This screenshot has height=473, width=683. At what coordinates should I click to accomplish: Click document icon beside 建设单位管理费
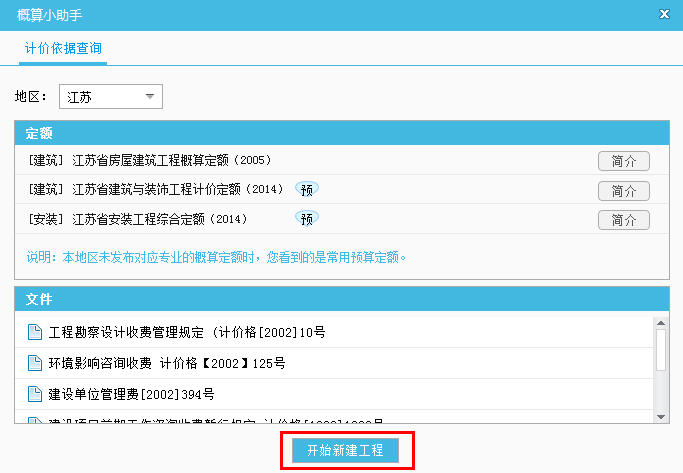tap(34, 393)
